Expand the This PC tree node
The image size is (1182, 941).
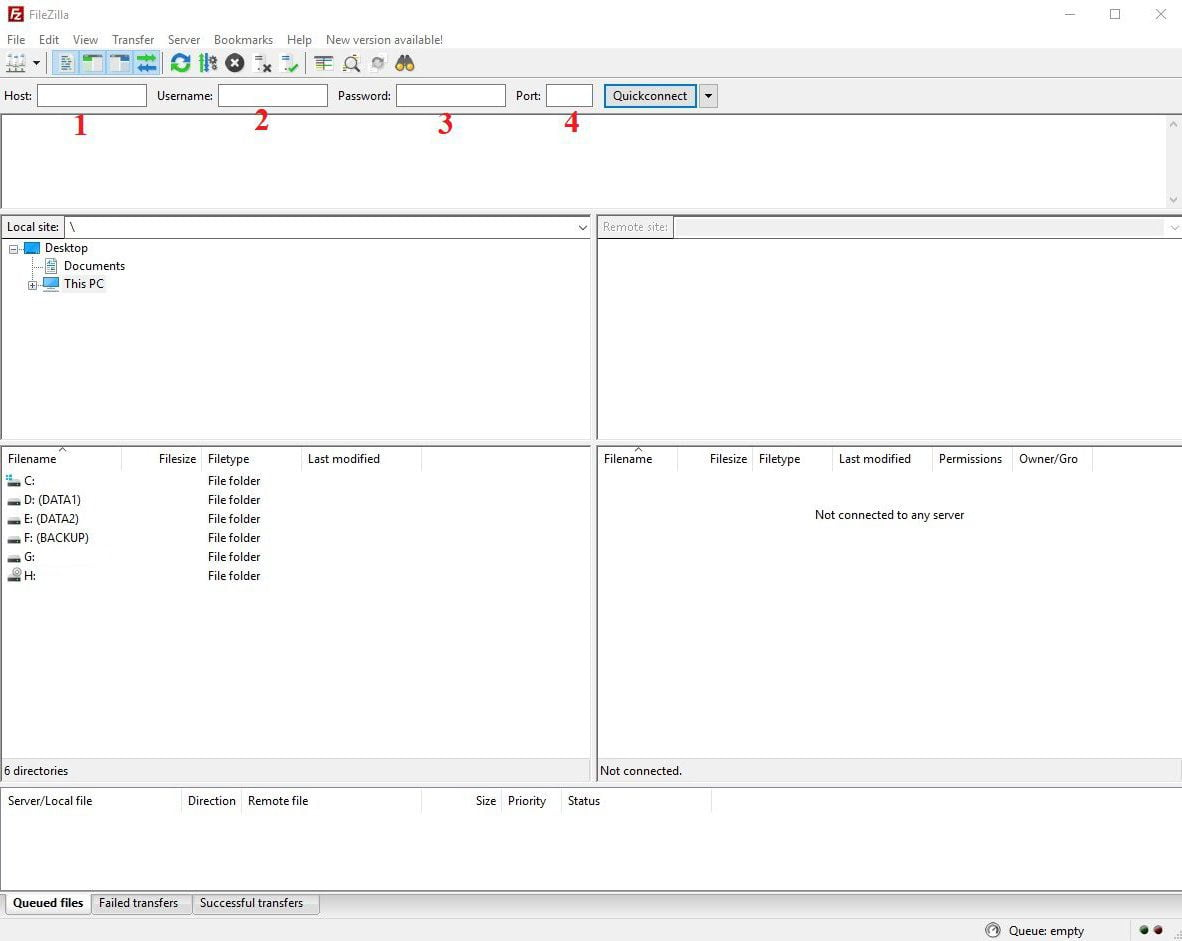pyautogui.click(x=32, y=285)
